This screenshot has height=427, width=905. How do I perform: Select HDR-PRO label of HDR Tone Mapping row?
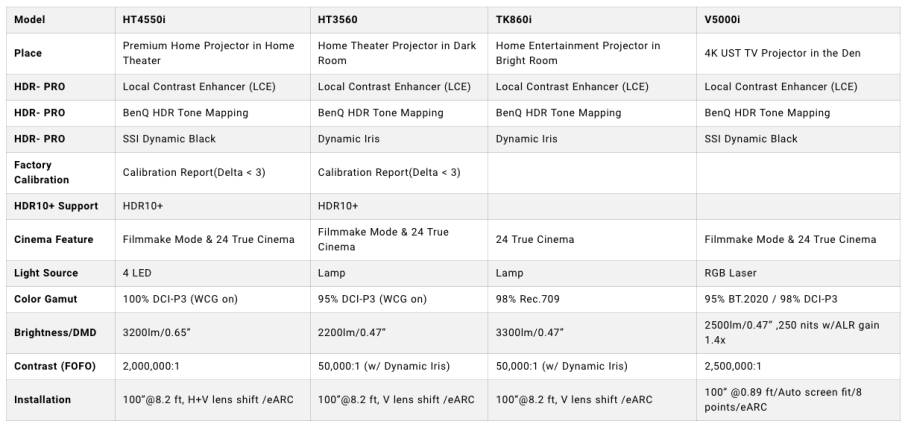point(40,113)
